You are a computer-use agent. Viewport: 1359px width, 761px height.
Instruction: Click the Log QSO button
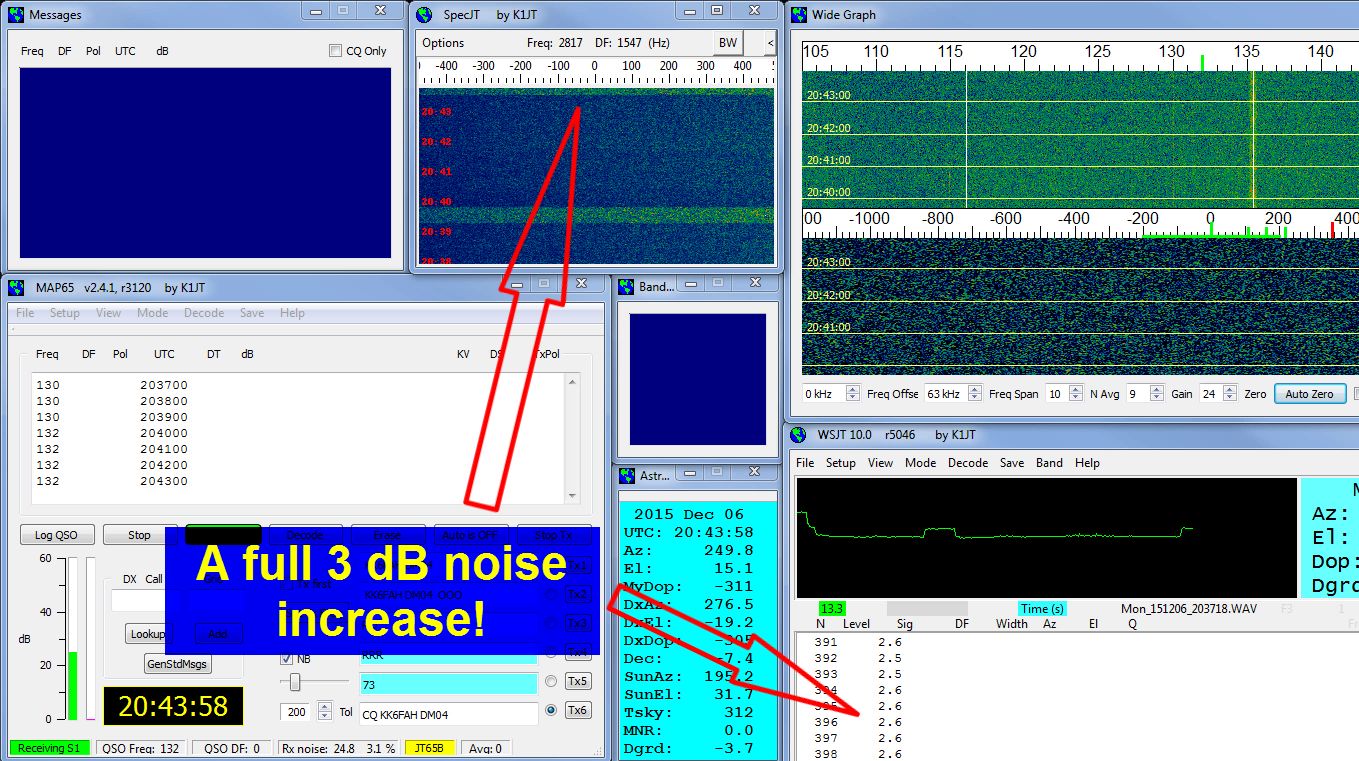coord(56,535)
